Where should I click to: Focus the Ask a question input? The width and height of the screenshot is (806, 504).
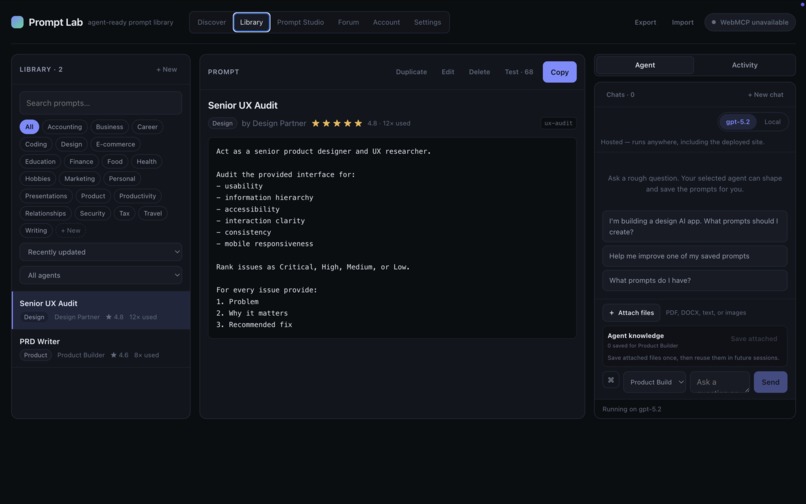tap(720, 382)
